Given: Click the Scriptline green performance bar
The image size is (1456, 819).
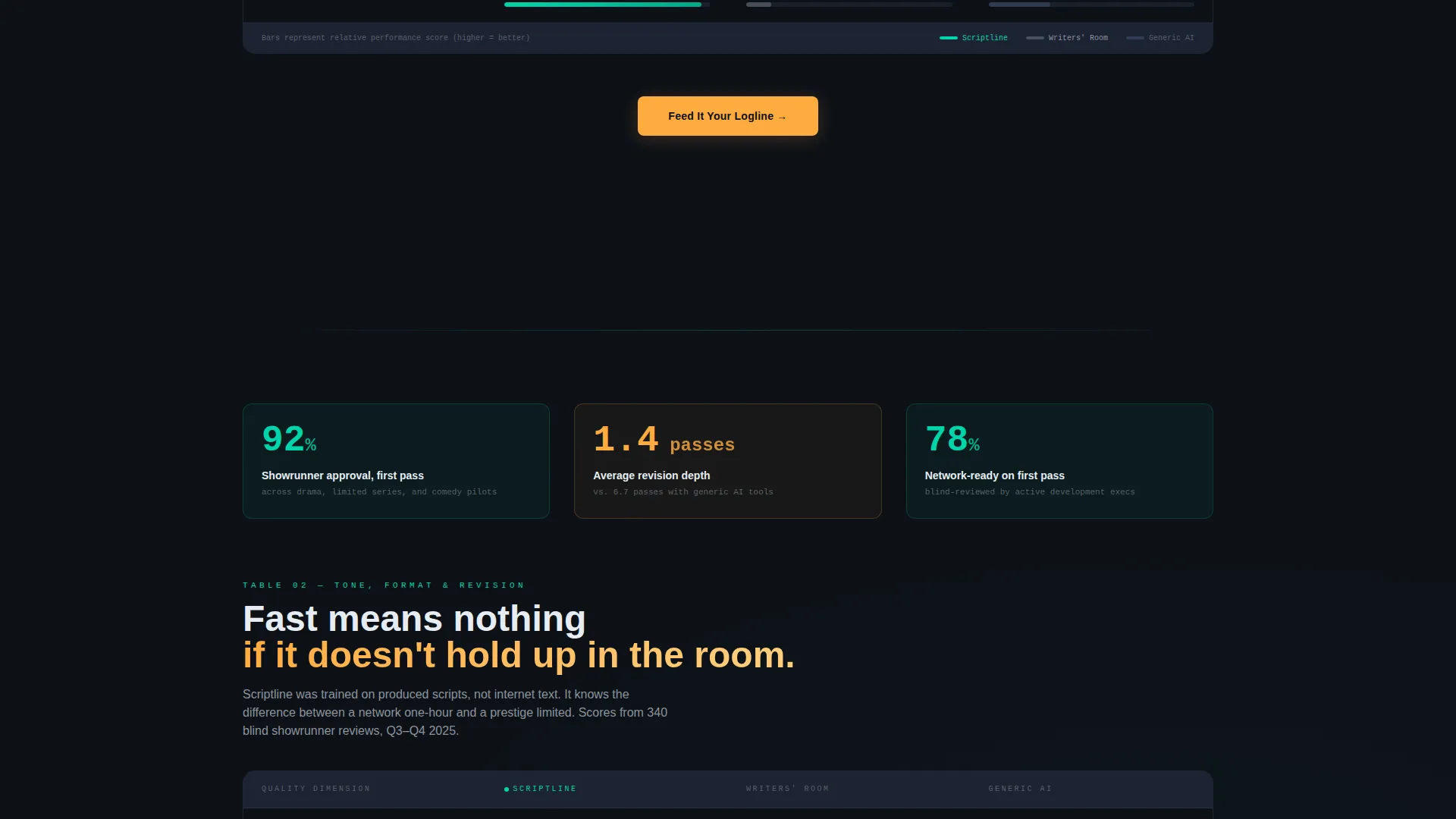Looking at the screenshot, I should tap(603, 5).
